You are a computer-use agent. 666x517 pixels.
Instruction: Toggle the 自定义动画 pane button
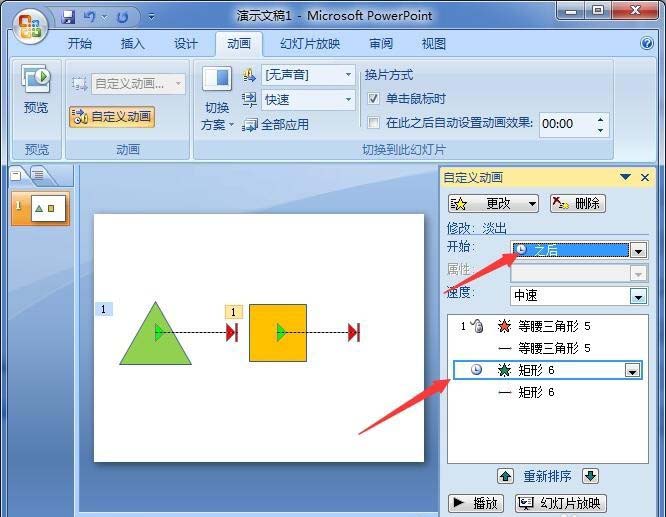pyautogui.click(x=112, y=117)
